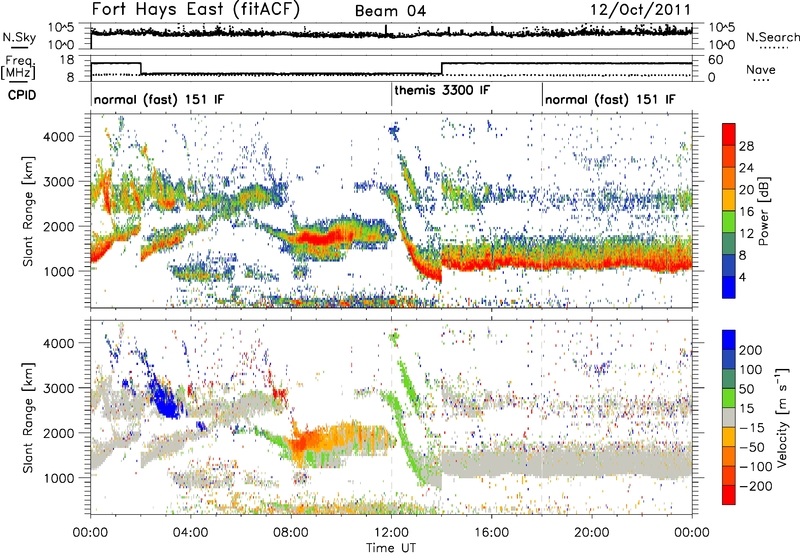The image size is (800, 554).
Task: Click the '12:00' time axis label
Action: [391, 533]
